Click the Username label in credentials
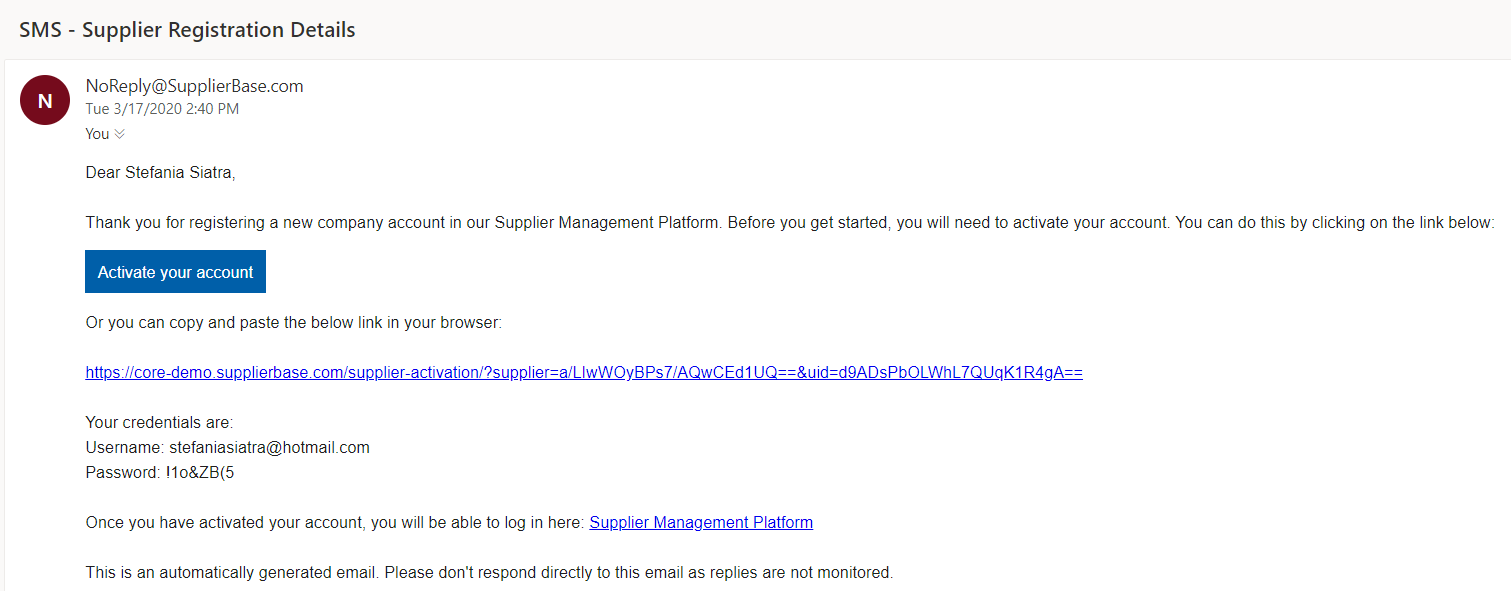 (x=124, y=448)
